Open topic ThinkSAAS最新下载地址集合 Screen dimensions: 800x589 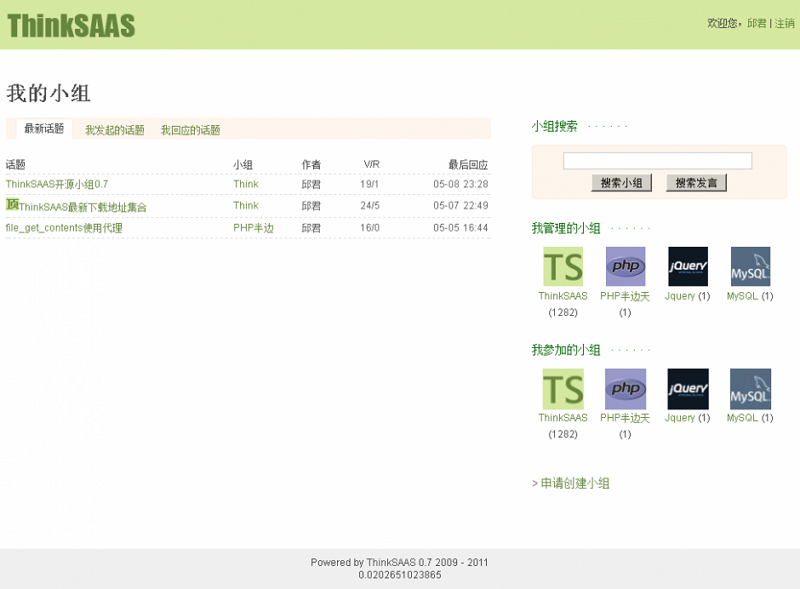(83, 207)
